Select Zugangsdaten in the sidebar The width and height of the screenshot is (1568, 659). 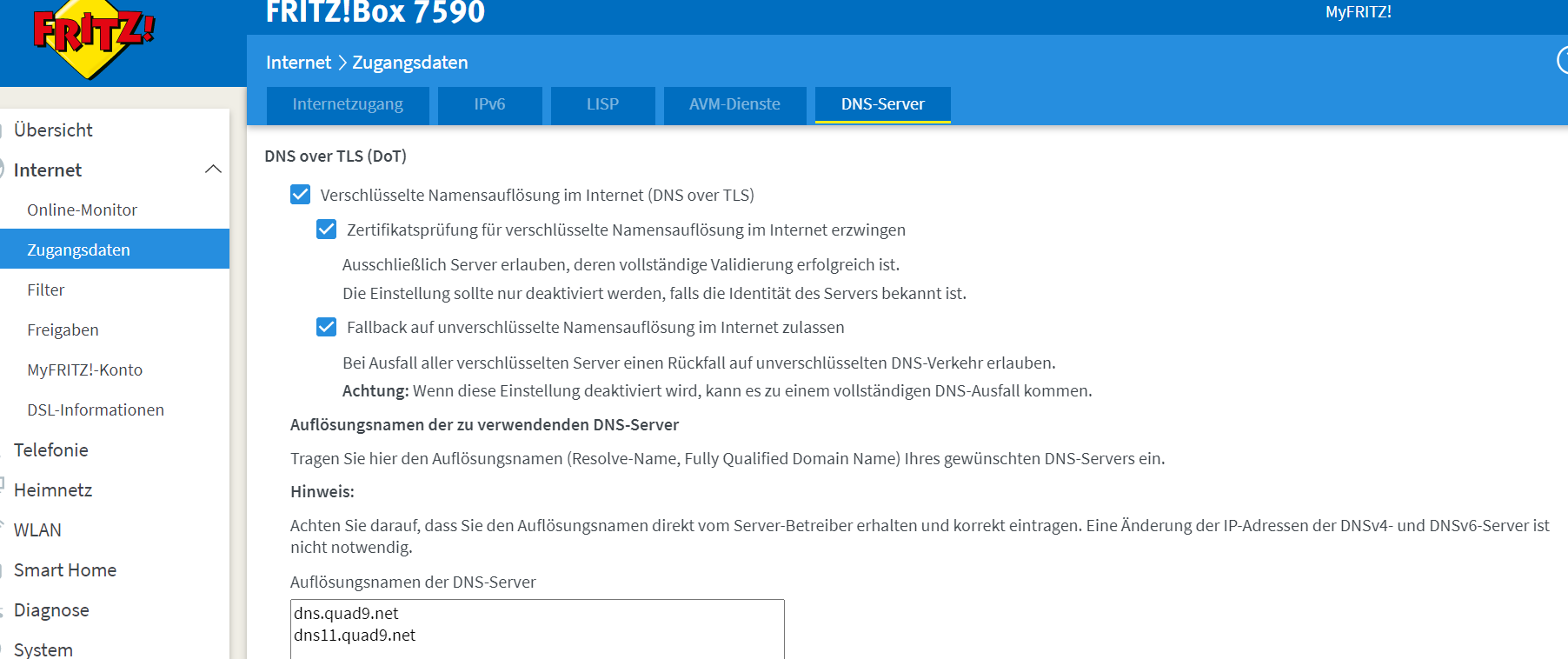point(115,250)
